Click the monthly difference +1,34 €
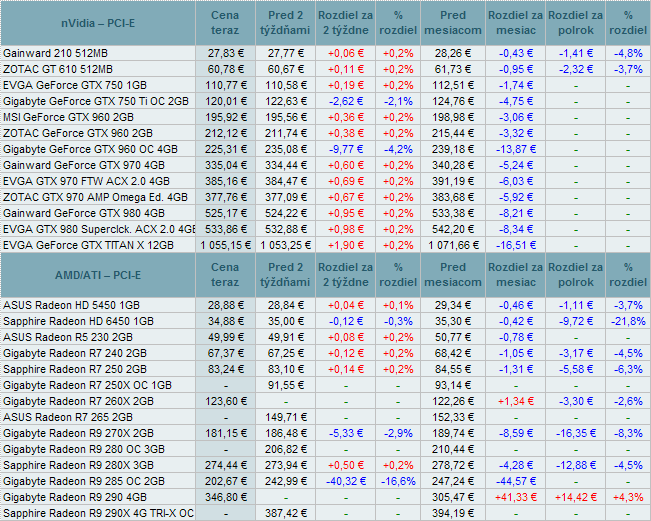Screen dimensions: 651x521 pos(516,401)
